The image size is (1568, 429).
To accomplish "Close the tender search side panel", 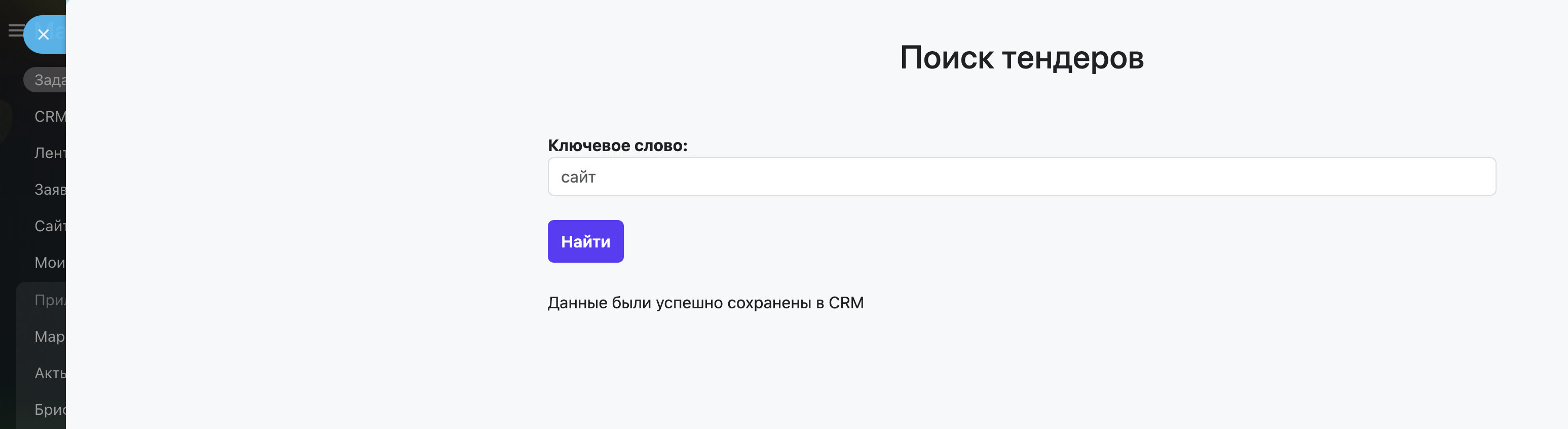I will 43,34.
